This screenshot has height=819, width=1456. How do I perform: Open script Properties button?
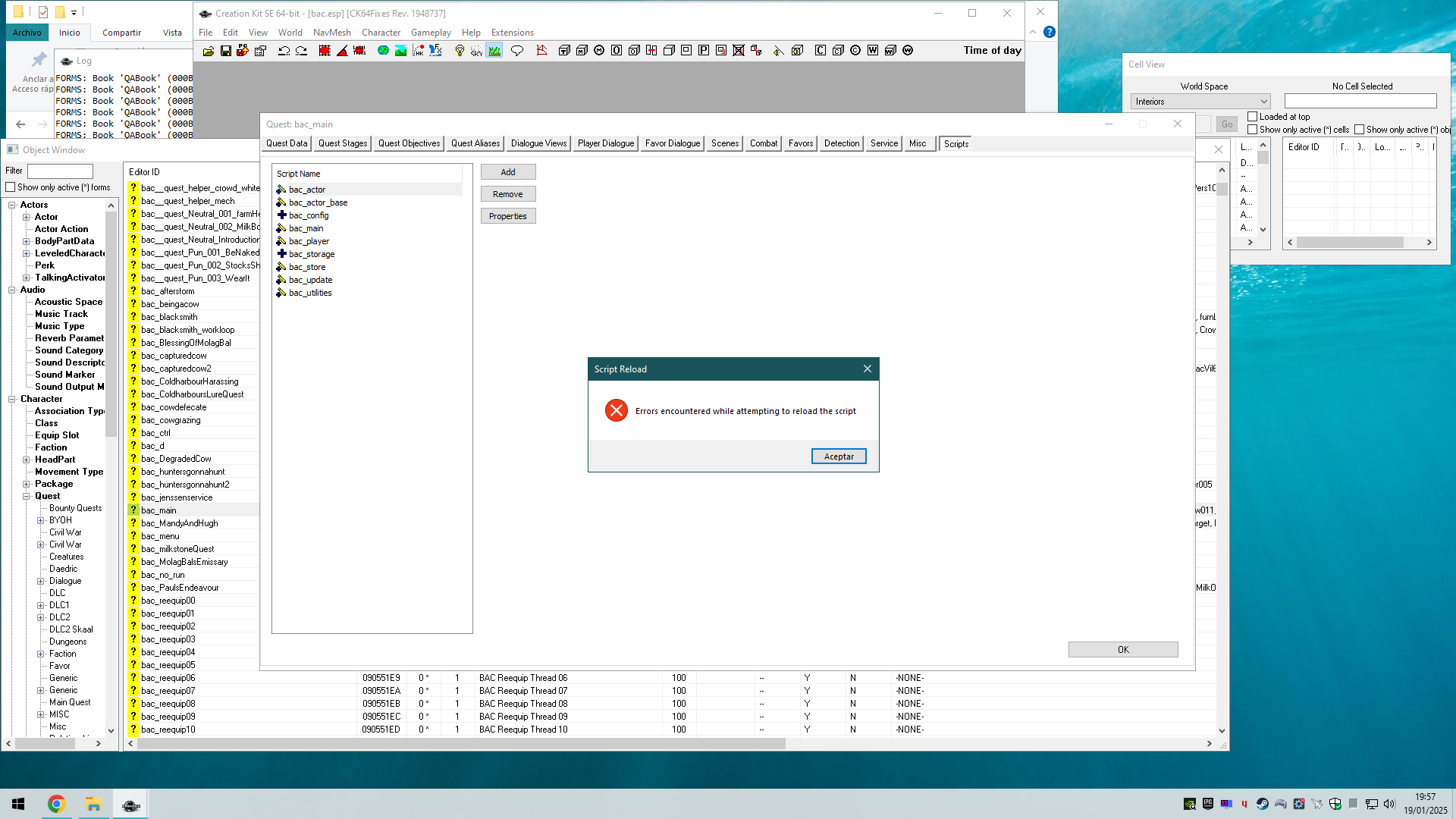point(508,216)
